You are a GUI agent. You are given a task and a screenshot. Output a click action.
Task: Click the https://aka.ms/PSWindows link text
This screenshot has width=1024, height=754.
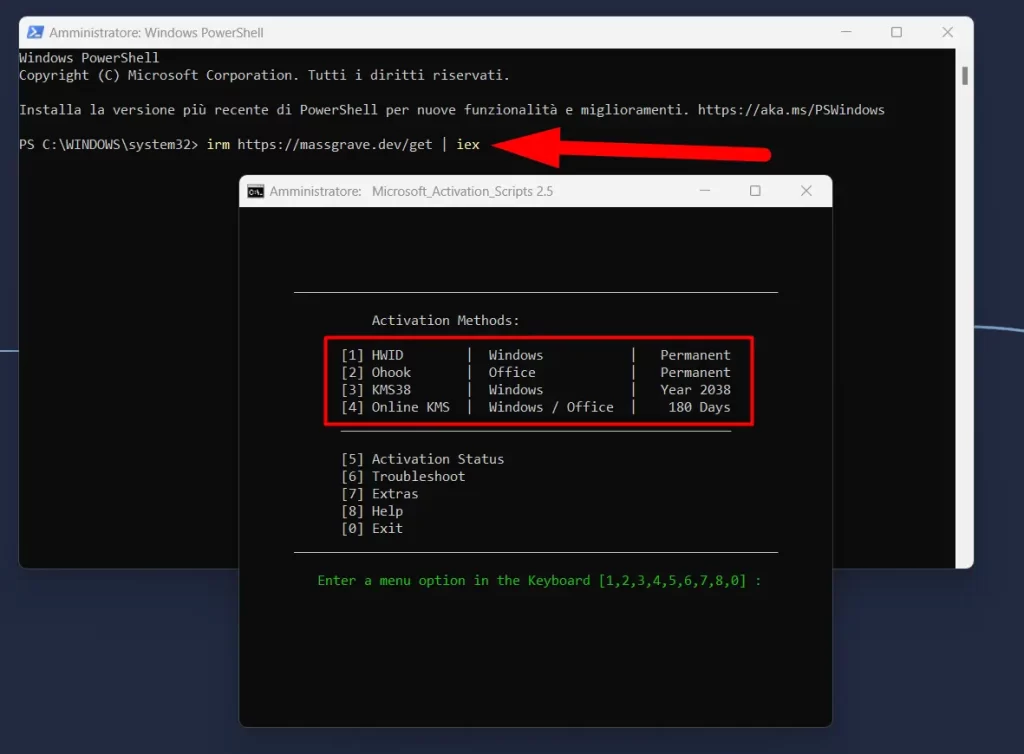[791, 110]
